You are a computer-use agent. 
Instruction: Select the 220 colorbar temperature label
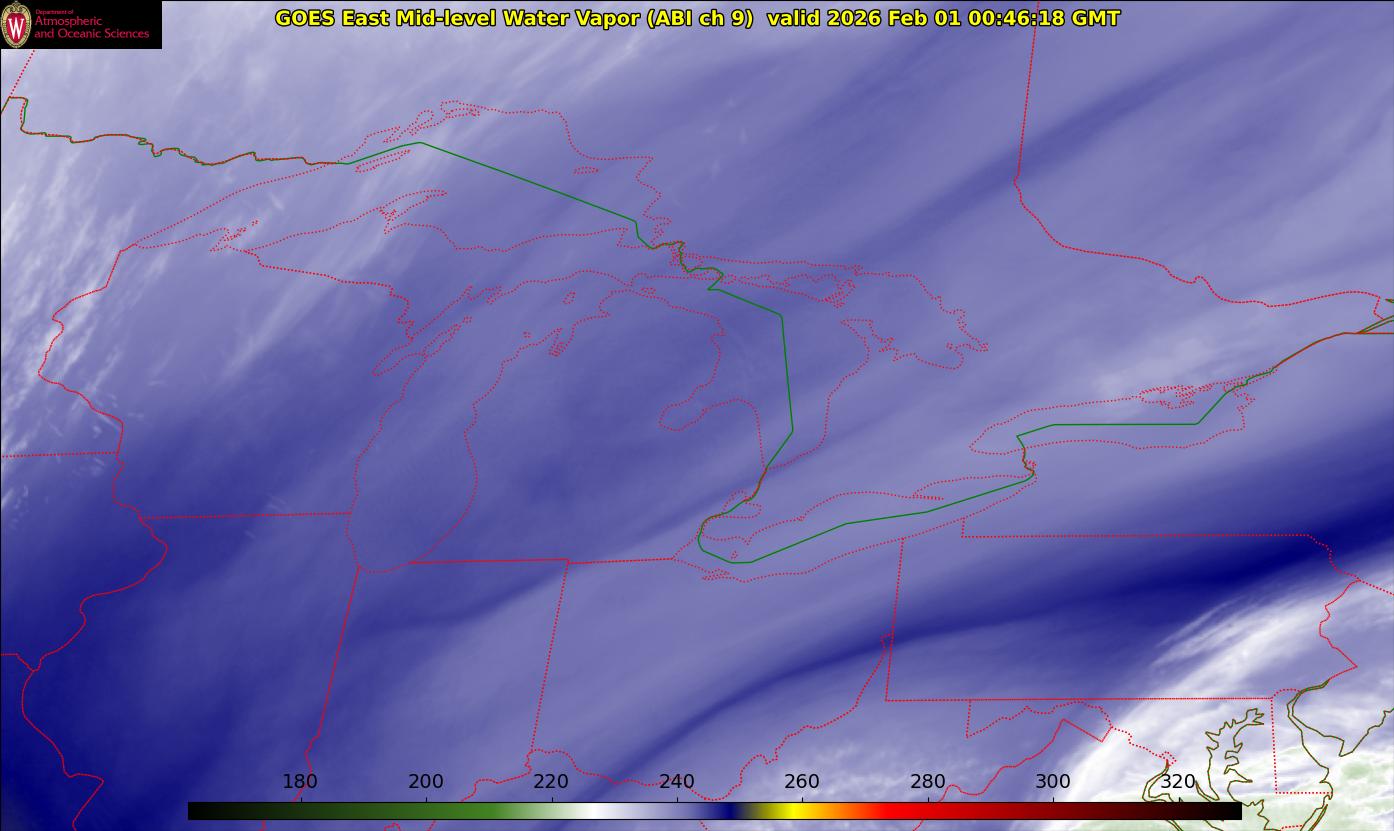(x=551, y=781)
